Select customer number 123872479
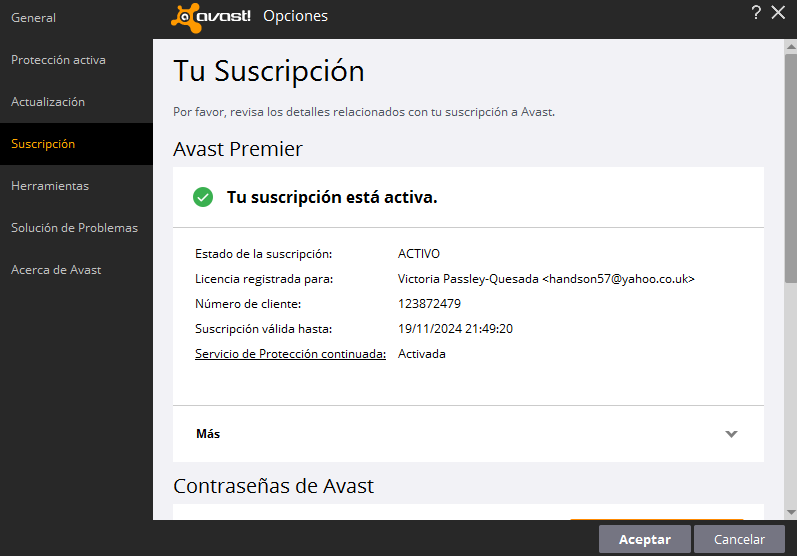Viewport: 797px width, 556px height. [429, 304]
